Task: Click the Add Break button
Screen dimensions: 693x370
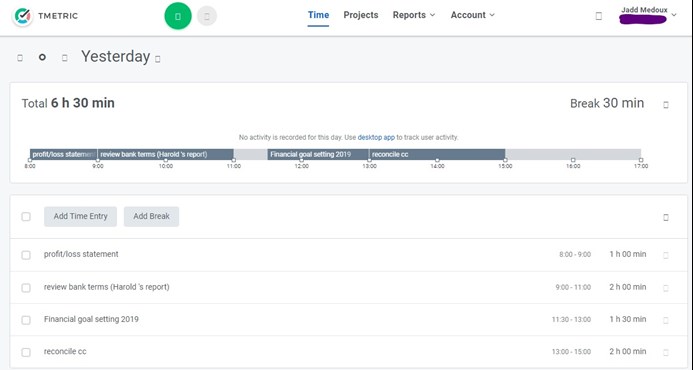Action: pyautogui.click(x=151, y=216)
